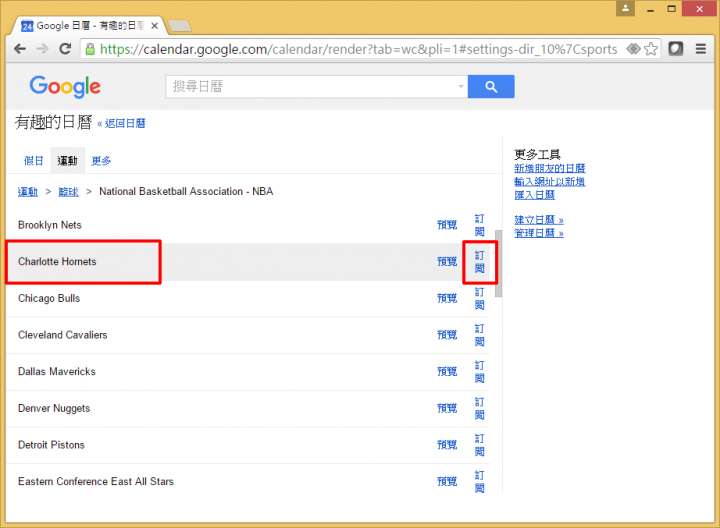Click the 建立日曆 link
The width and height of the screenshot is (720, 528).
(x=539, y=220)
